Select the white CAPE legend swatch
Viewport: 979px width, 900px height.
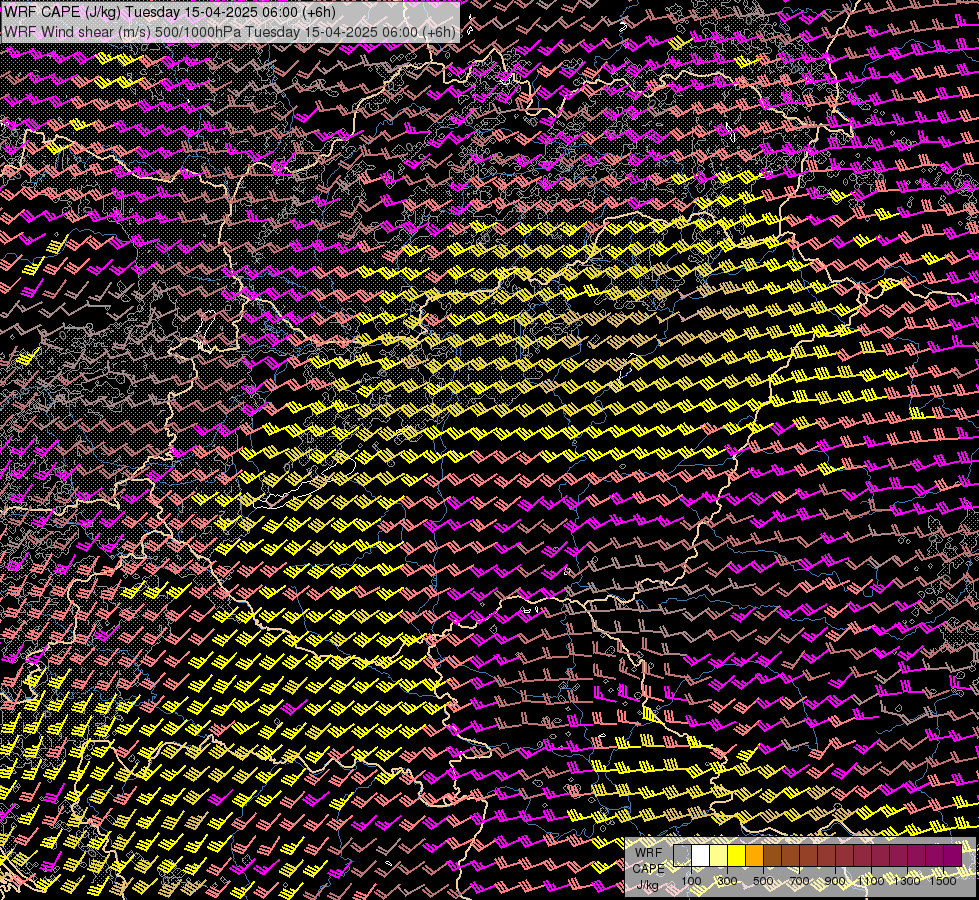[701, 855]
